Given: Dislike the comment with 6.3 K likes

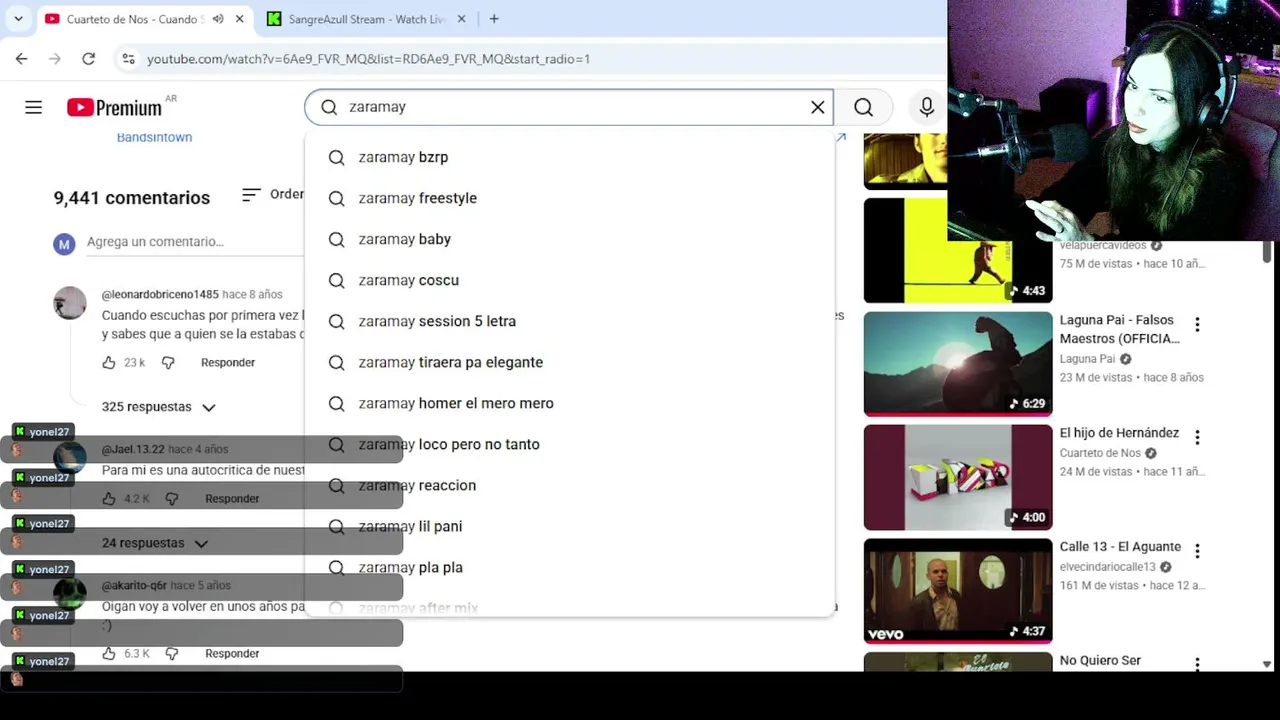Looking at the screenshot, I should (x=172, y=654).
